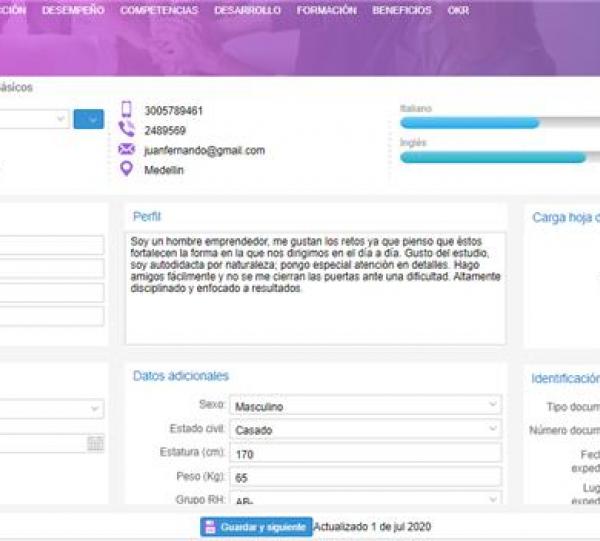Open the calendar date picker icon
The image size is (600, 541).
[x=95, y=443]
